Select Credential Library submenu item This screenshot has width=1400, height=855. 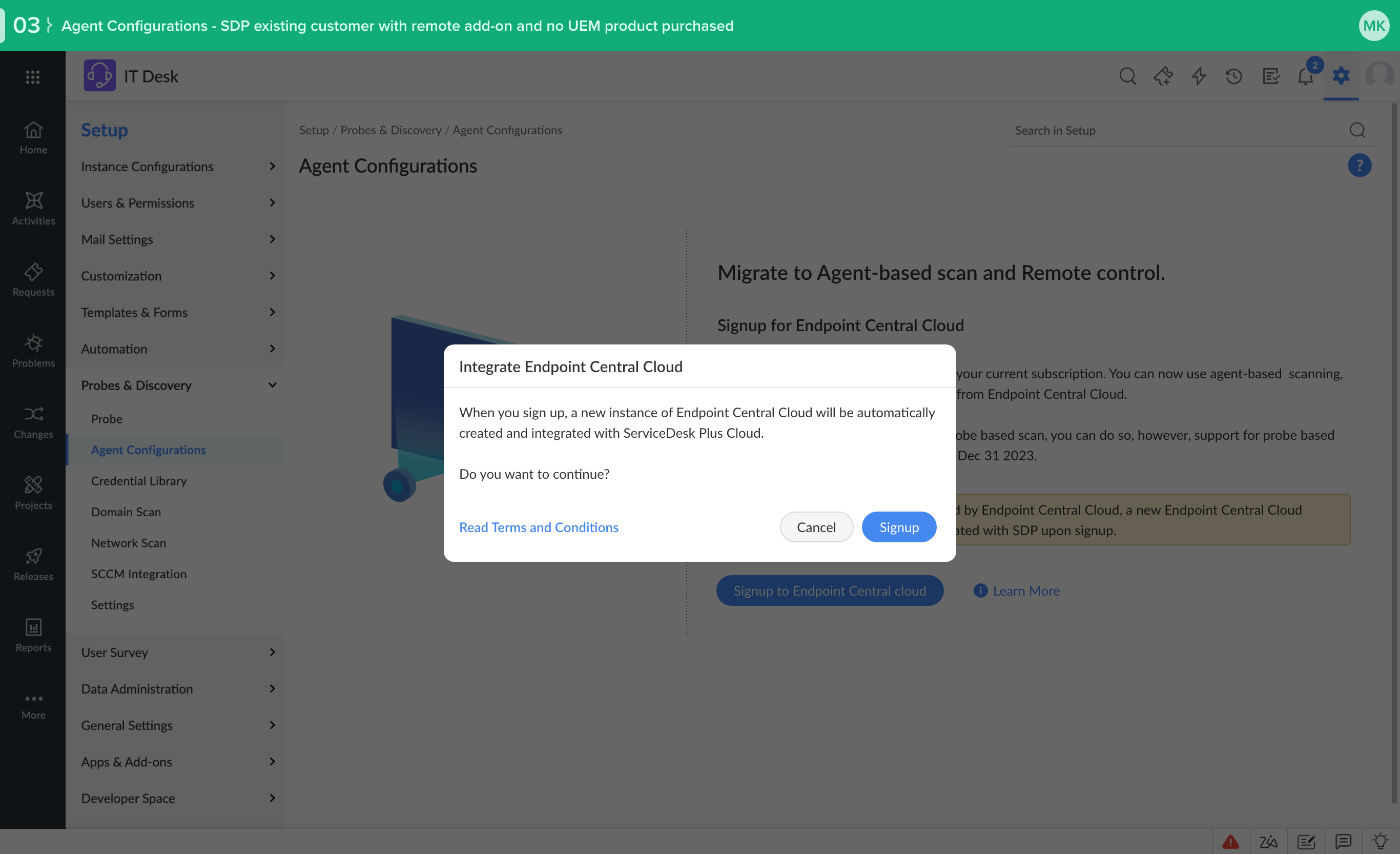tap(176, 481)
